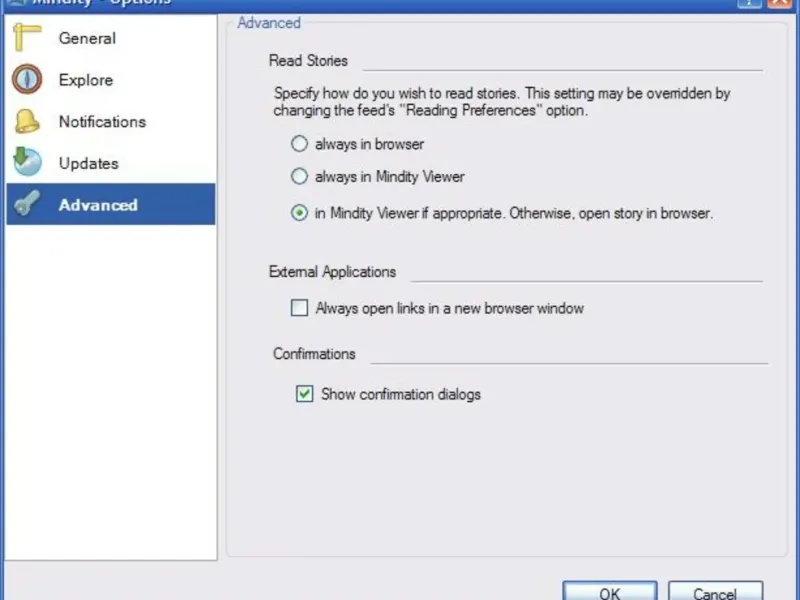Viewport: 800px width, 600px height.
Task: Click the Cancel button
Action: [x=715, y=592]
